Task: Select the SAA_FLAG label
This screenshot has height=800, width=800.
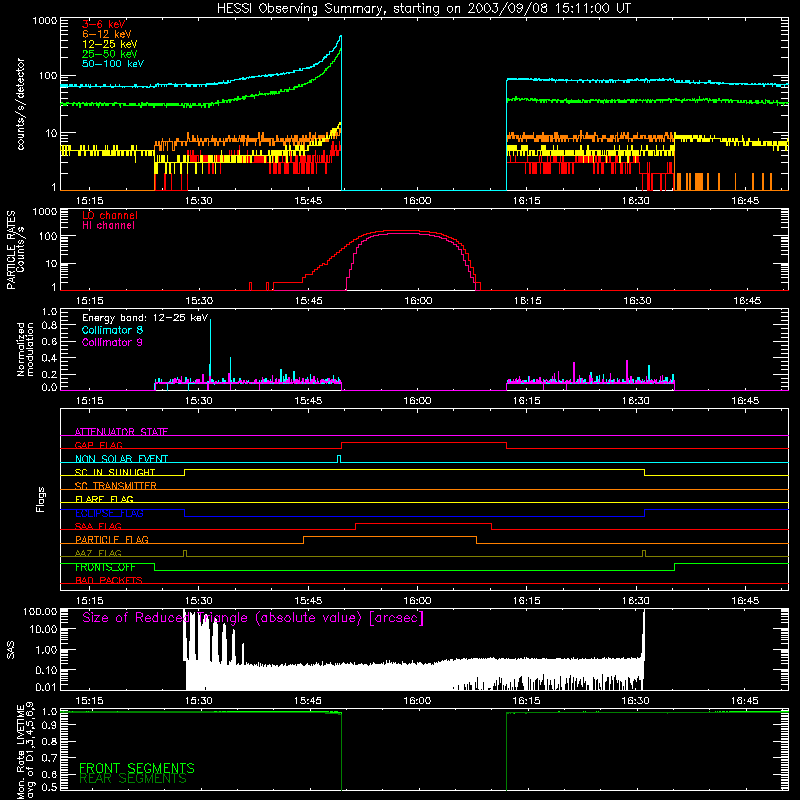Action: [x=98, y=526]
